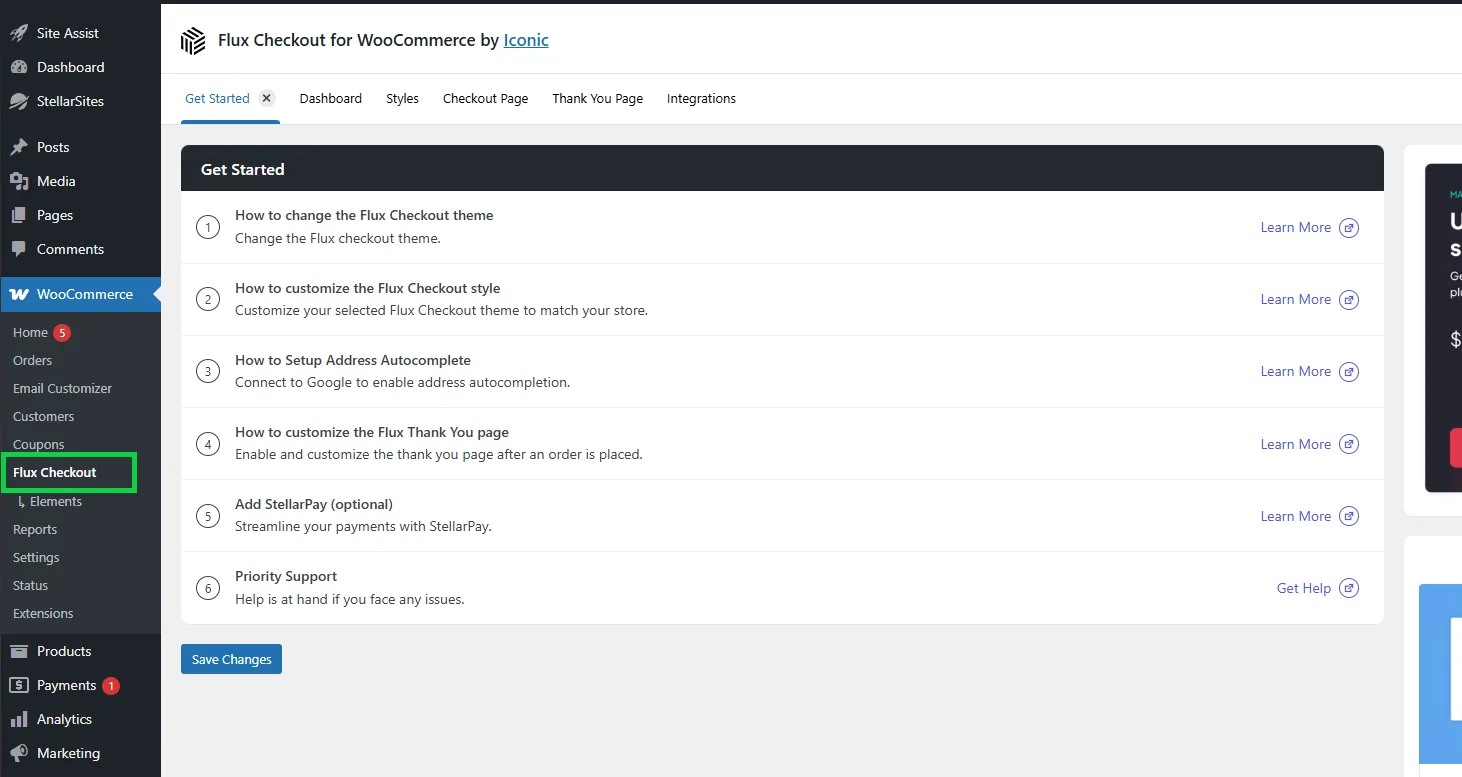This screenshot has height=777, width=1462.
Task: Click the Marketing megaphone icon
Action: [18, 753]
